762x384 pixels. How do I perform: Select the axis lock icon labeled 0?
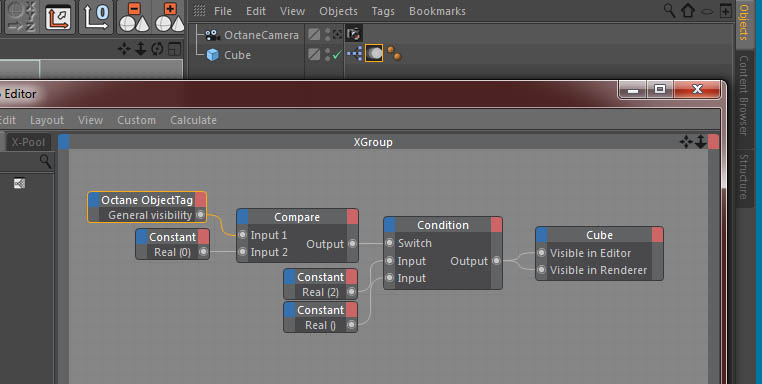point(95,17)
